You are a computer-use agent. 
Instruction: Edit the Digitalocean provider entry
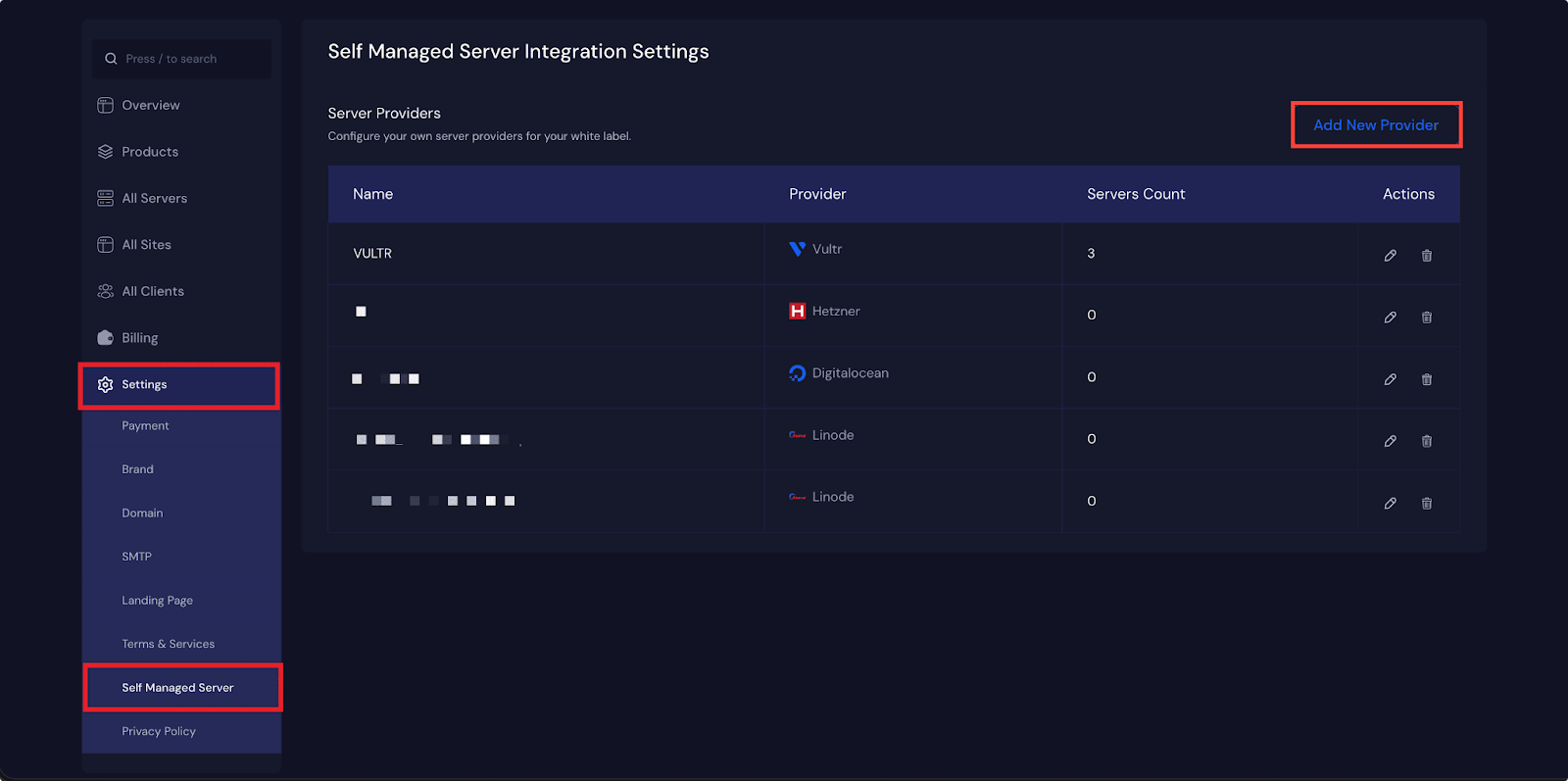tap(1390, 379)
